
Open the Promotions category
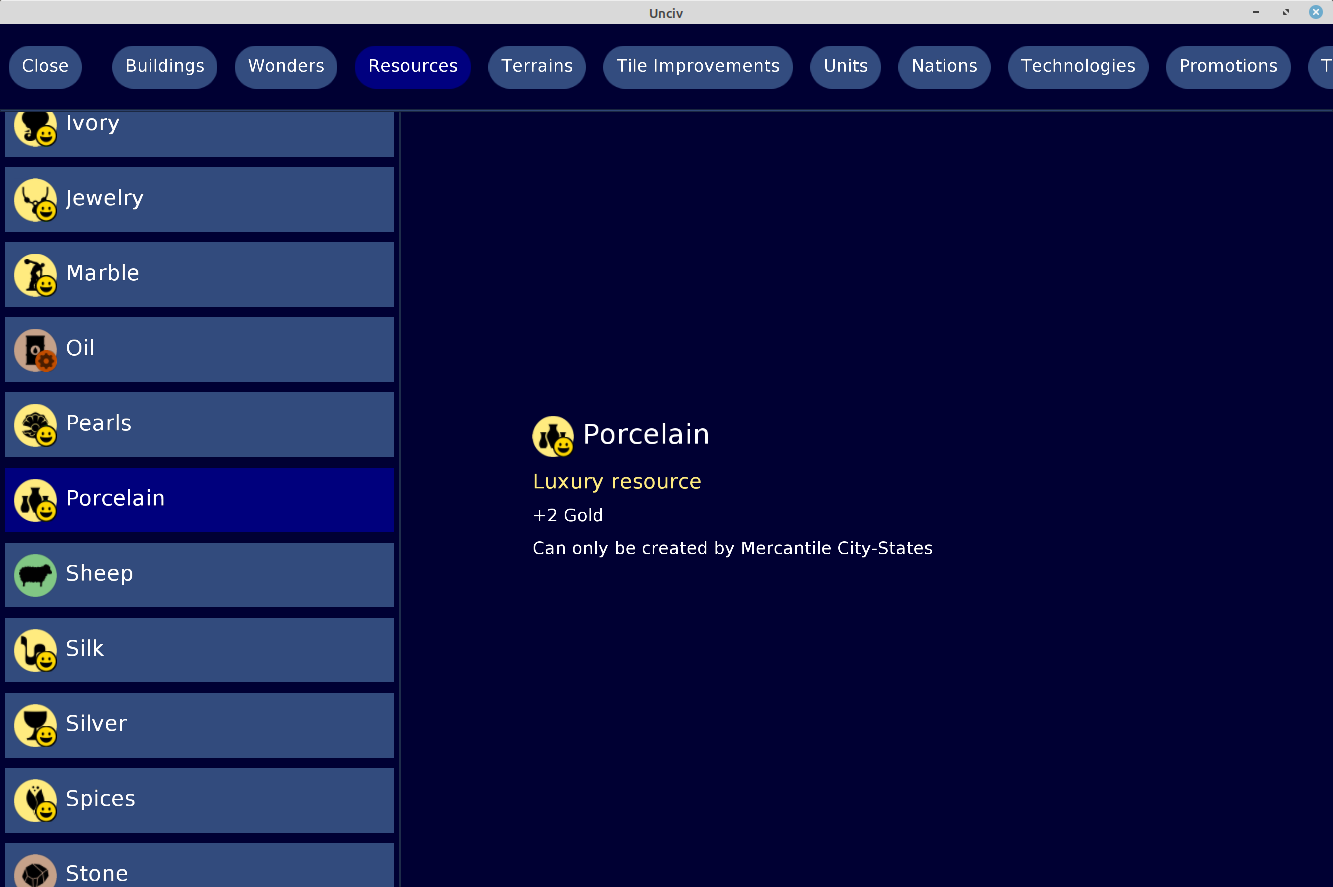tap(1228, 67)
